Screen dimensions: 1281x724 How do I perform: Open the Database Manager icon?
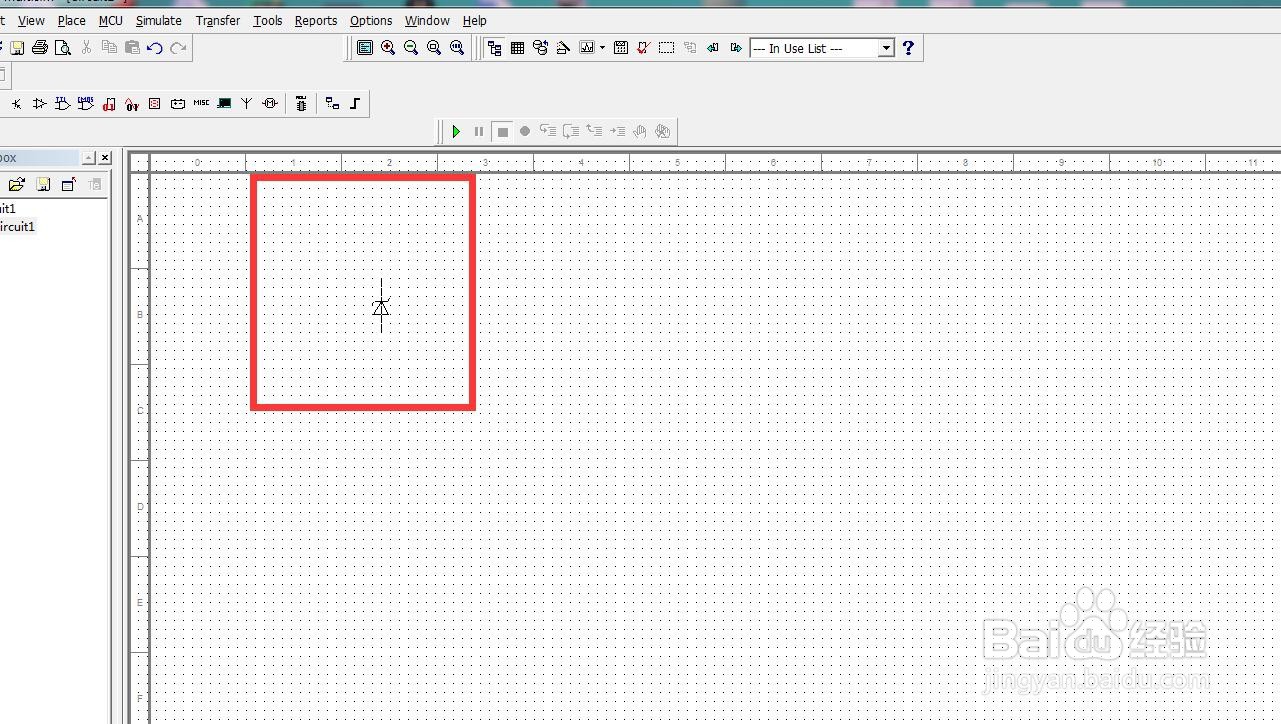click(540, 48)
